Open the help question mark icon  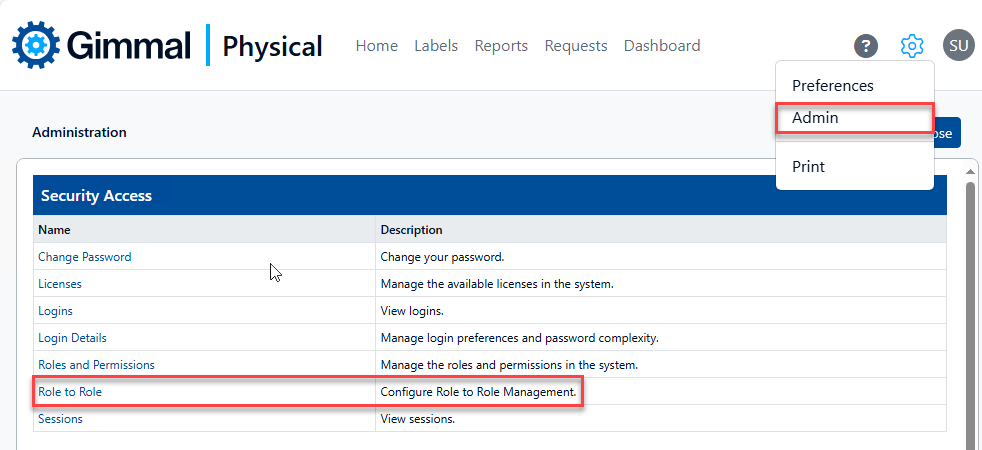click(x=866, y=46)
